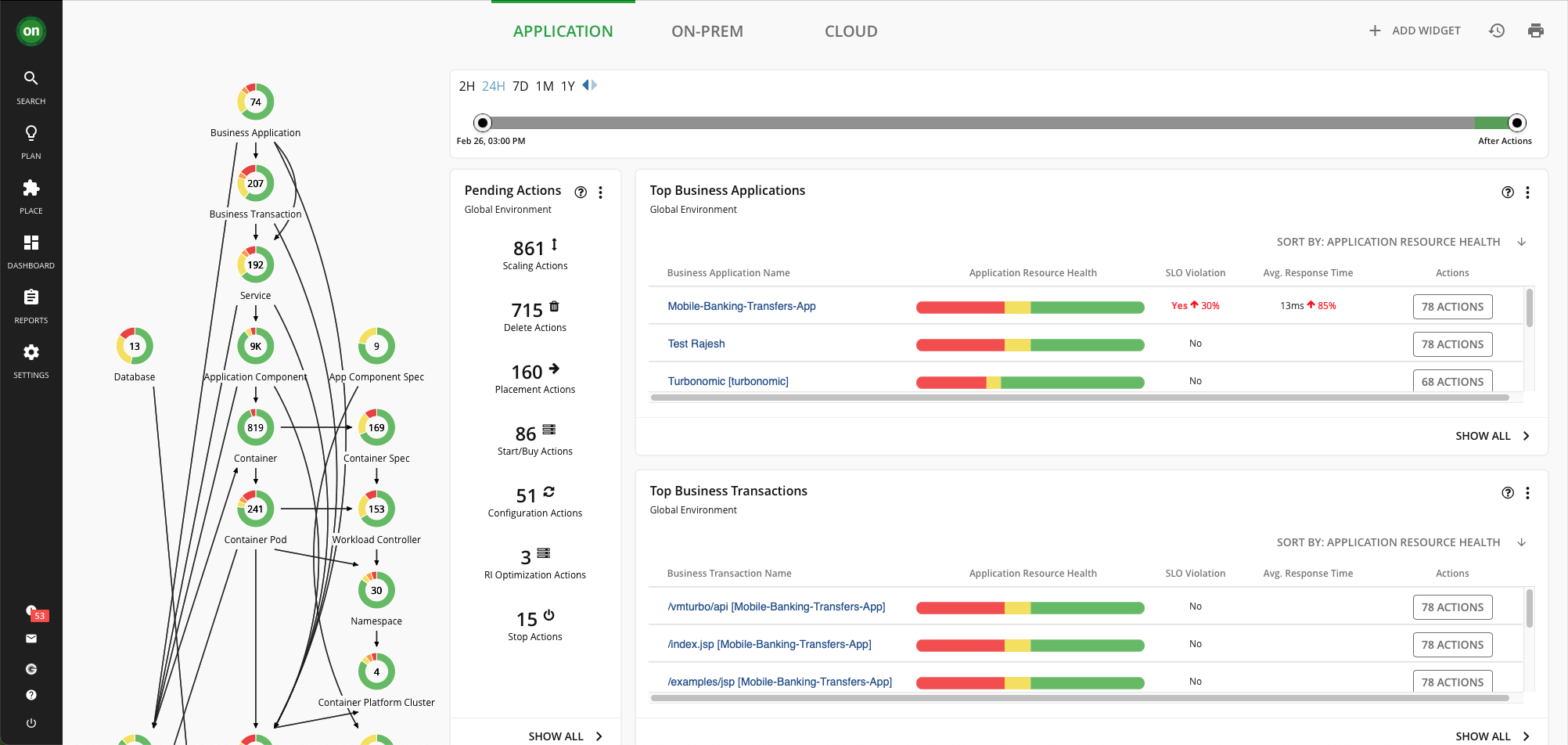This screenshot has height=745, width=1568.
Task: Select the 2H time range
Action: tap(466, 86)
